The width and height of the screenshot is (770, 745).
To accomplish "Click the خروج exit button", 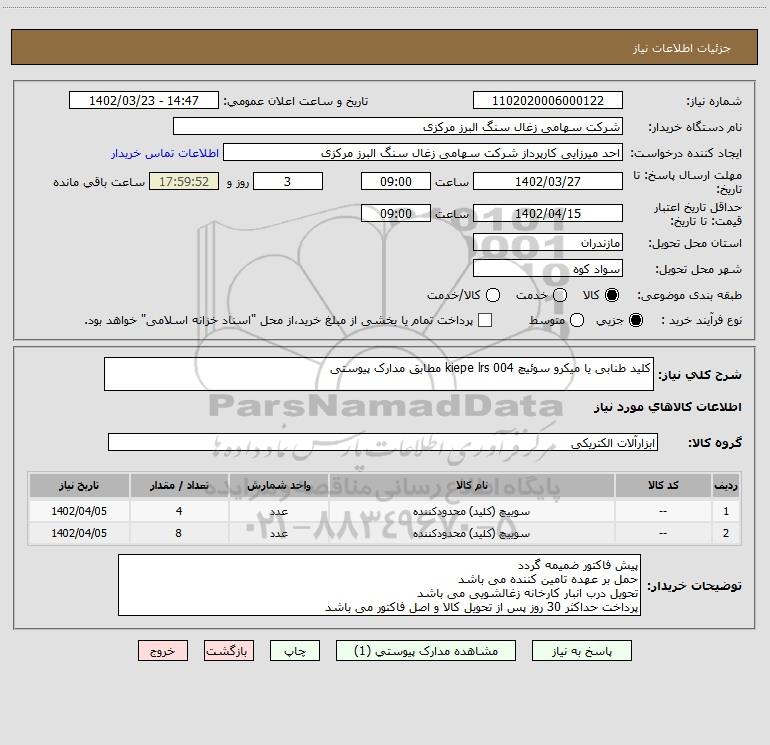I will click(163, 651).
